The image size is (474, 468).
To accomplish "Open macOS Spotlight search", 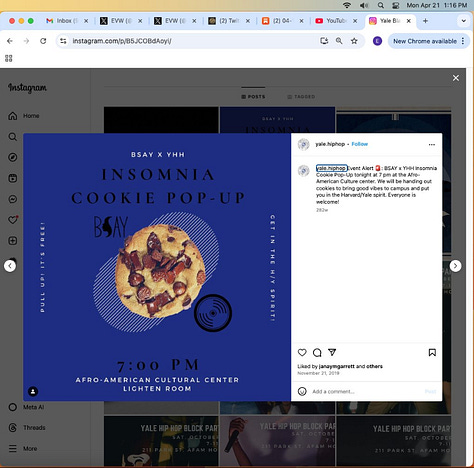I will 381,5.
